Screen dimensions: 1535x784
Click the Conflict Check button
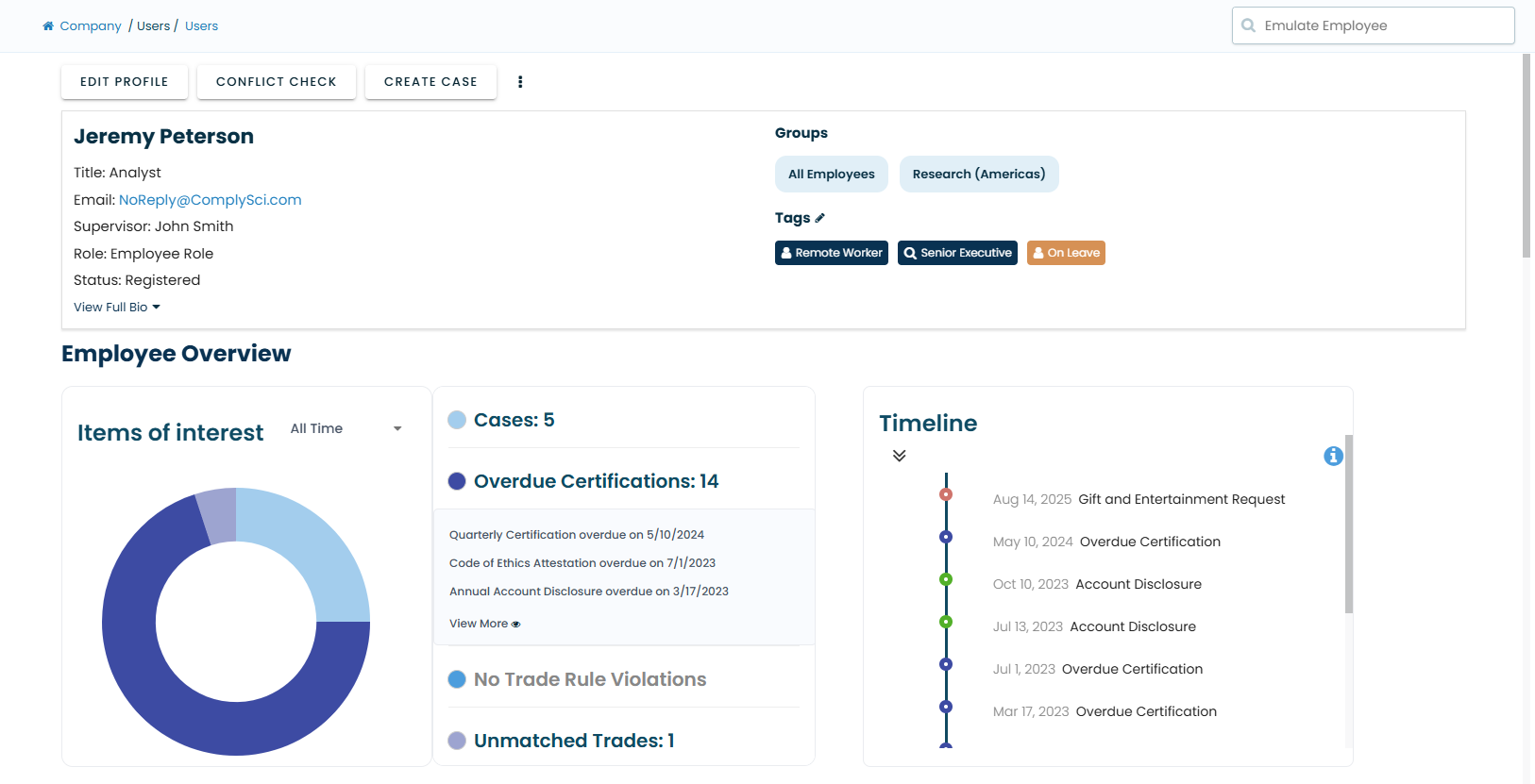point(276,82)
